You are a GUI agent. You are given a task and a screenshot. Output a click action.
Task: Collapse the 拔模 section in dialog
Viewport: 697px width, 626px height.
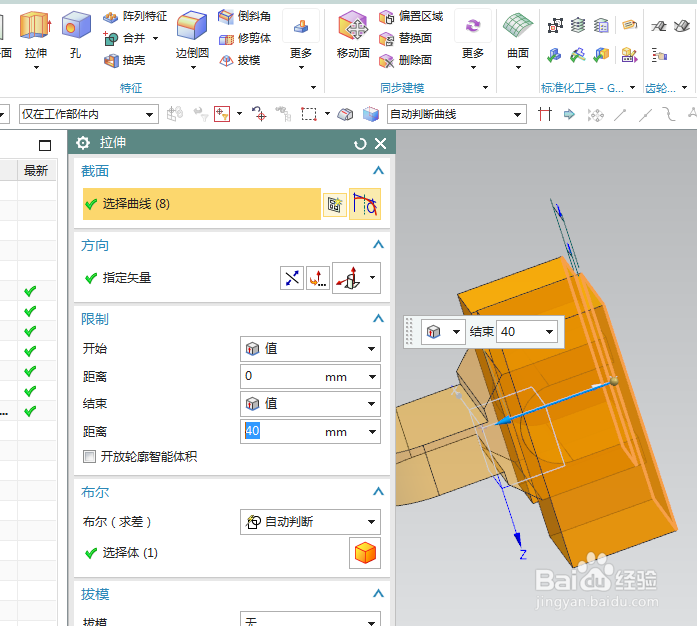pos(378,594)
